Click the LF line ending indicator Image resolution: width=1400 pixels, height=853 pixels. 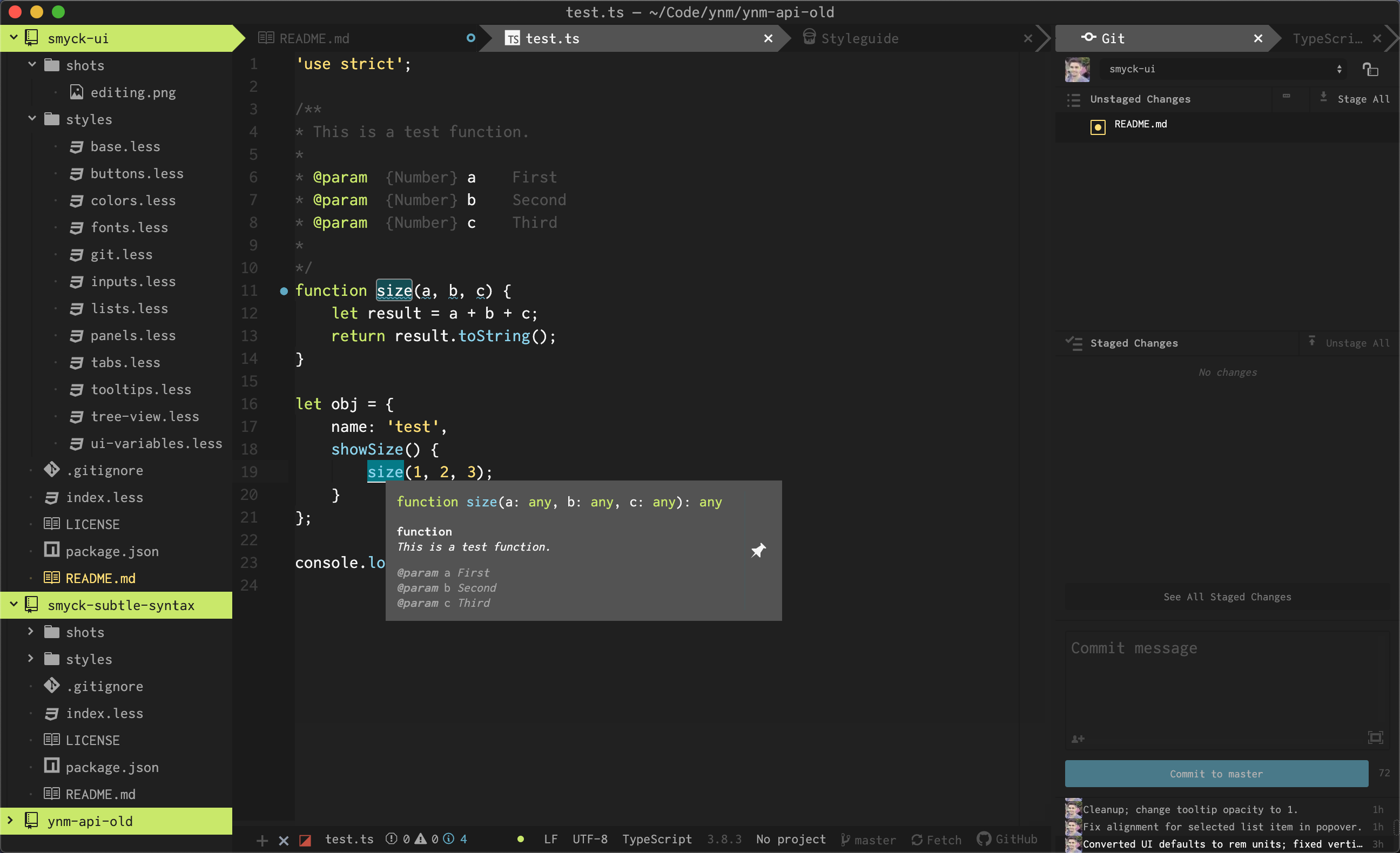pos(548,839)
